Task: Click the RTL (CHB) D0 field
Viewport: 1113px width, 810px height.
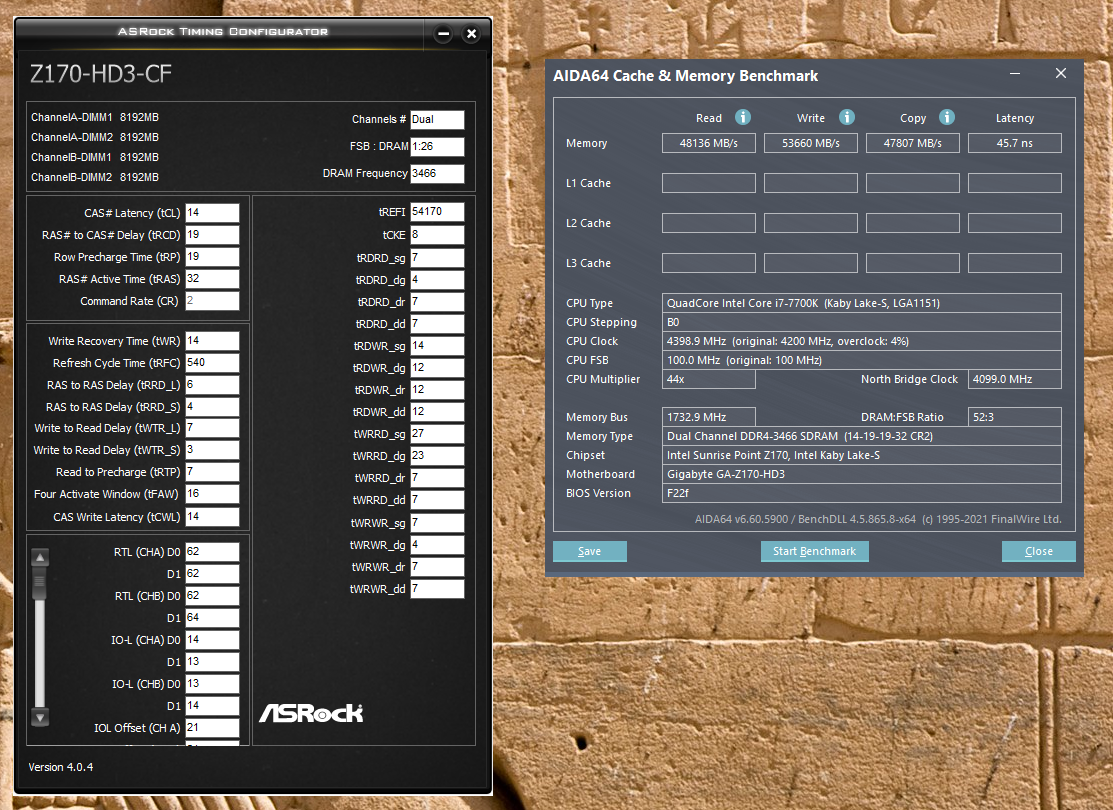Action: pos(212,596)
